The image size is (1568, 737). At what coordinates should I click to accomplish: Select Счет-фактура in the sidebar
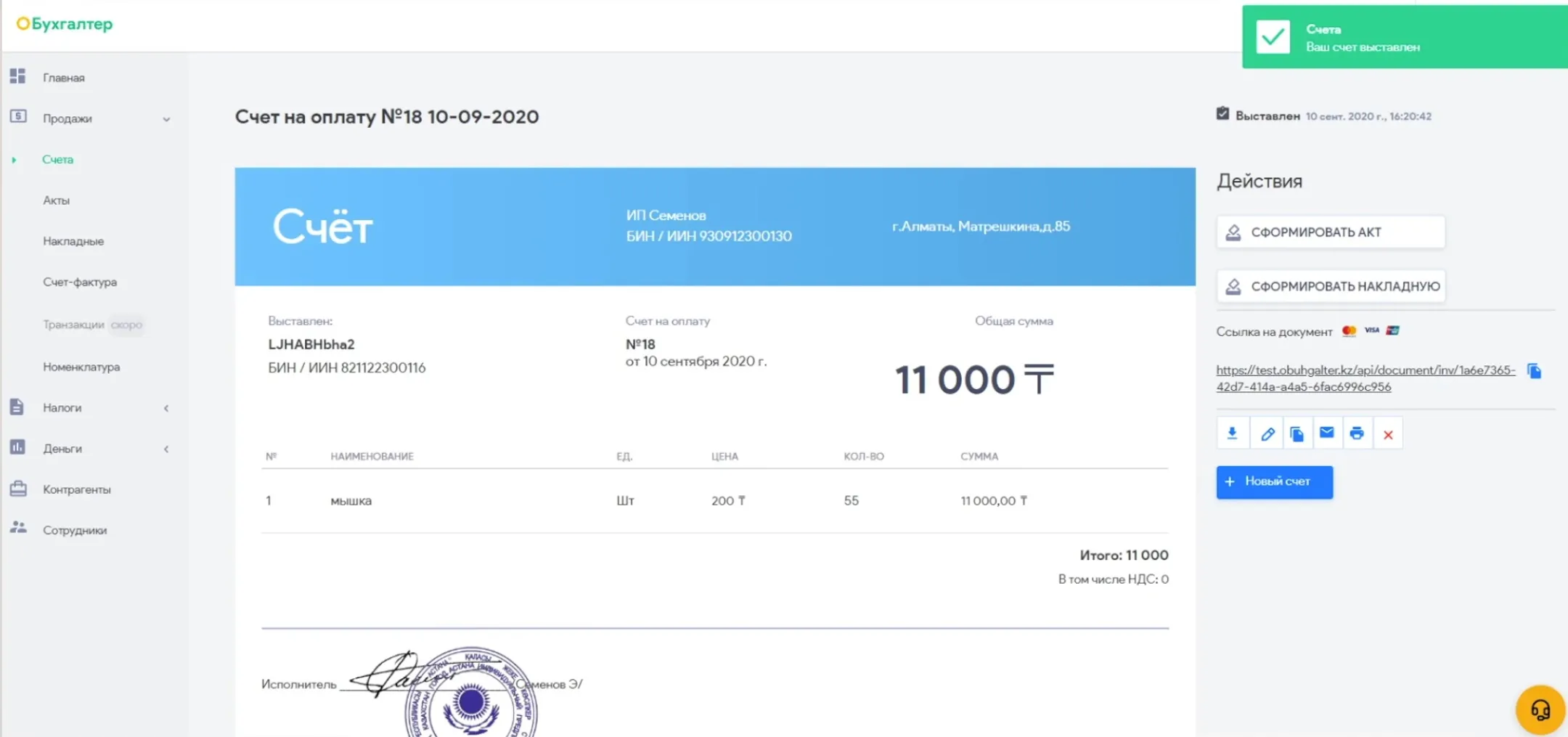(x=80, y=282)
